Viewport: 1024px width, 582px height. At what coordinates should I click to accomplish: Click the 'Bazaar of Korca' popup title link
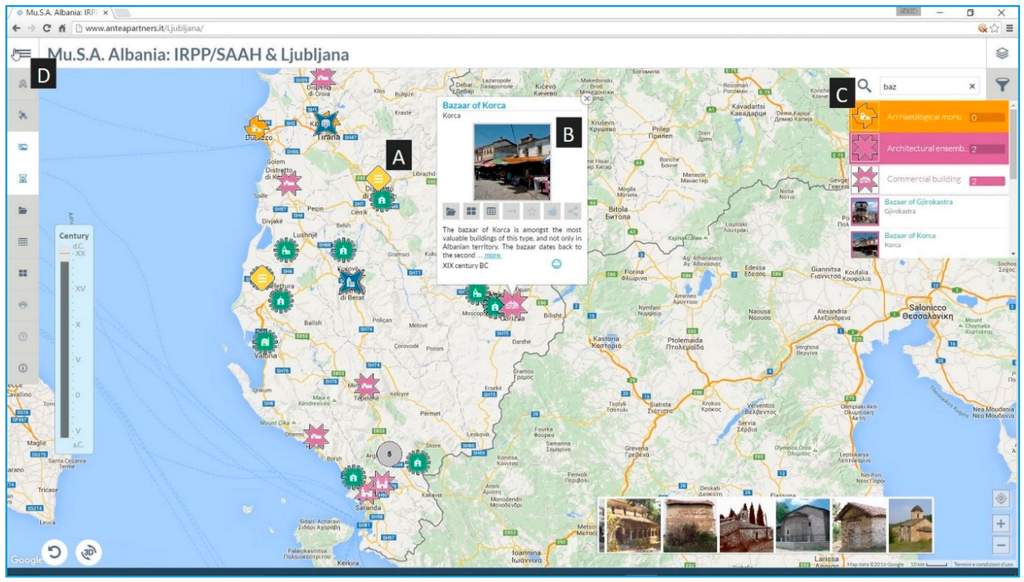coord(474,105)
